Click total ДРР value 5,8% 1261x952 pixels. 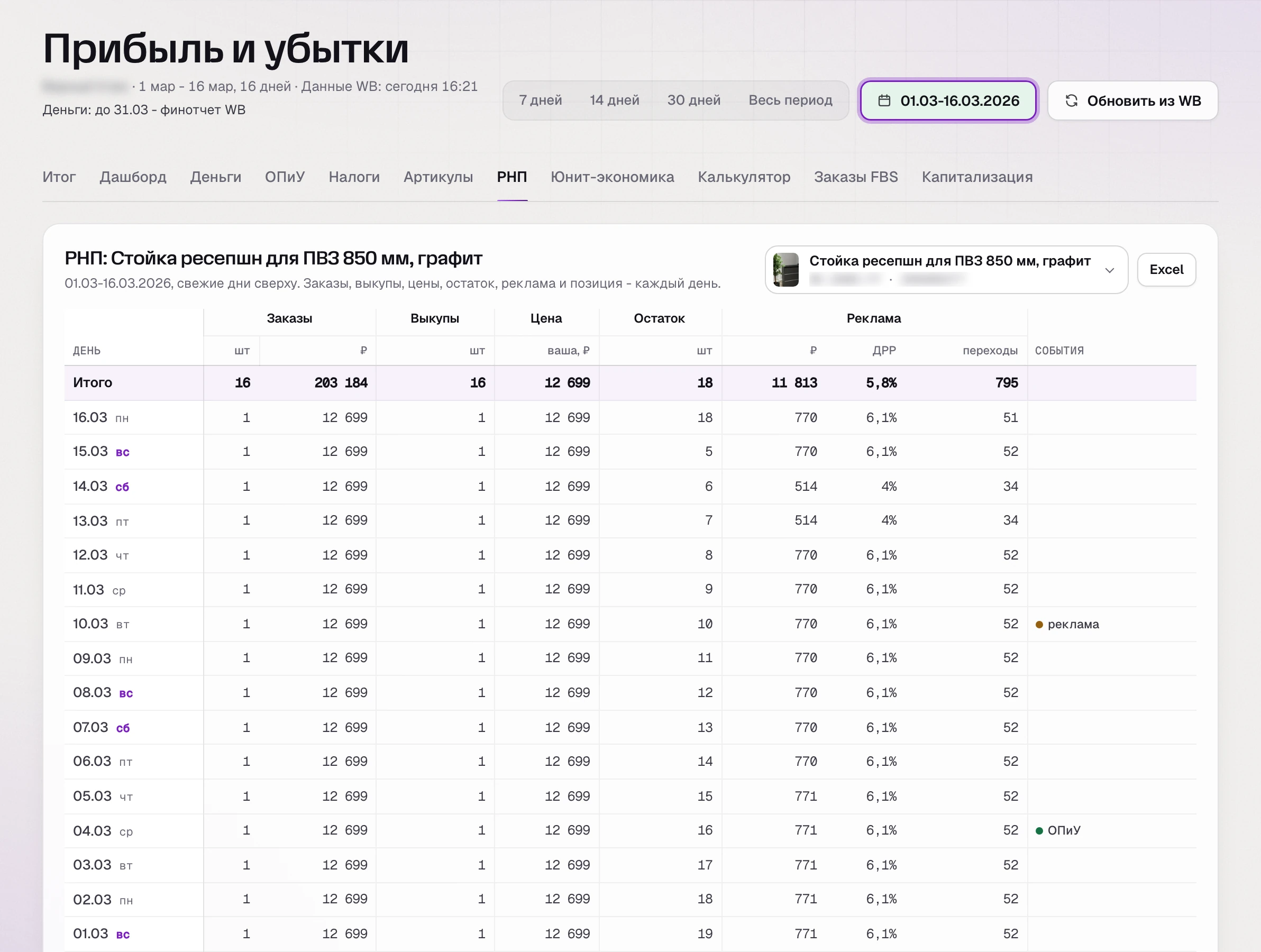(881, 382)
